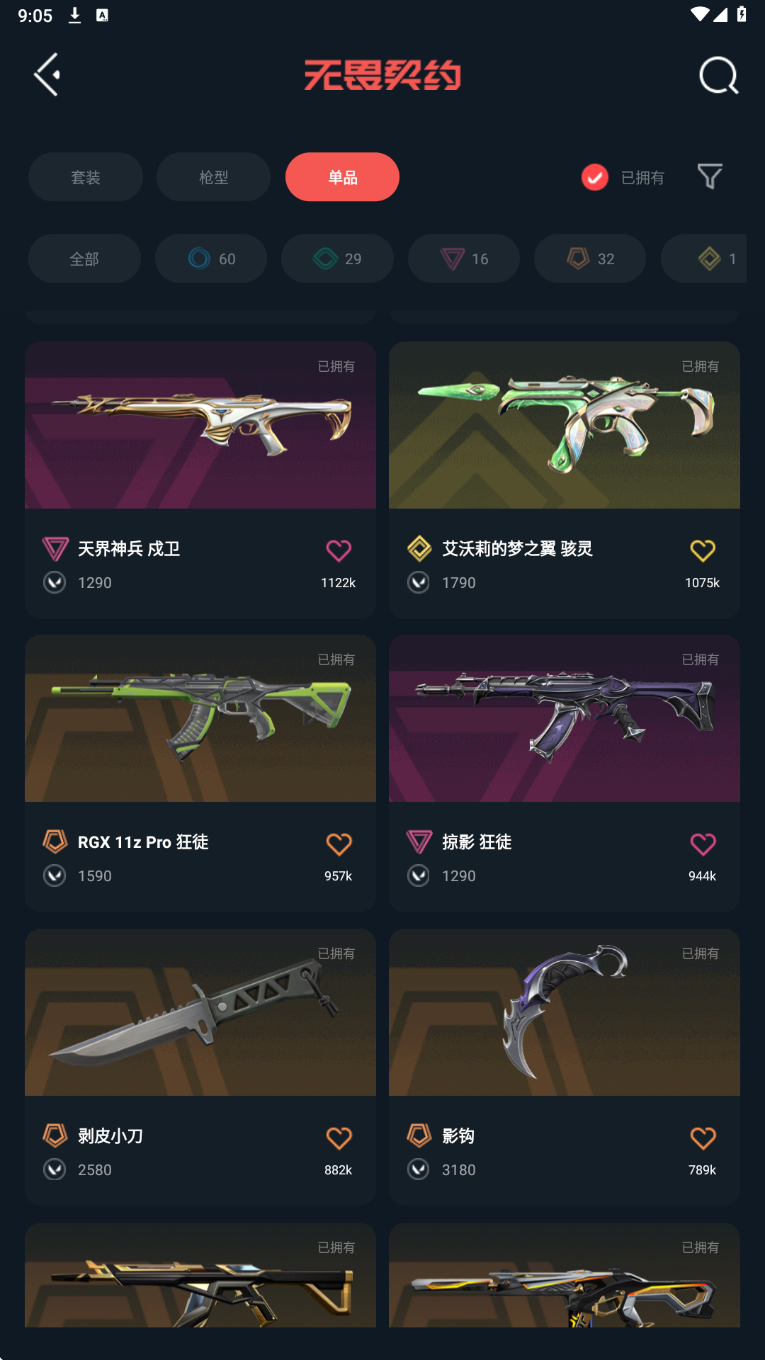
Task: Filter by blue tier showing 60
Action: tap(211, 259)
